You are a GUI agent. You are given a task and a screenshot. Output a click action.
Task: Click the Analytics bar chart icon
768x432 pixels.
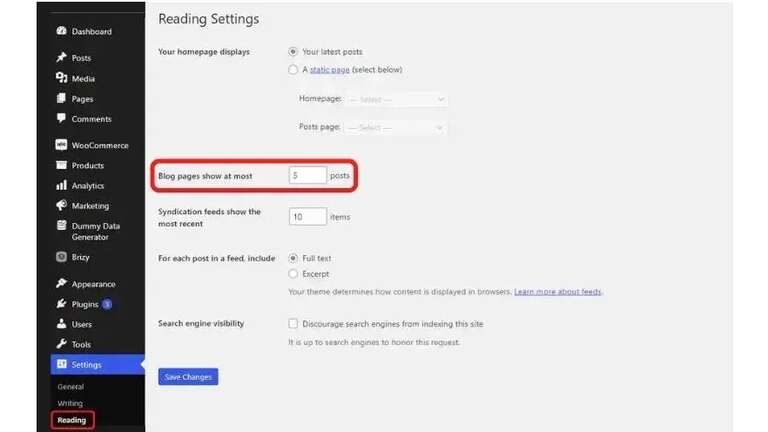click(61, 185)
